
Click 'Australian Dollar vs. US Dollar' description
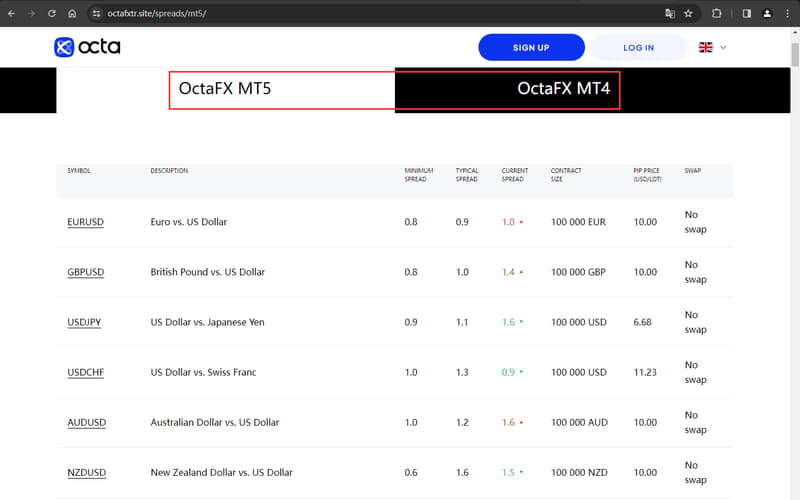coord(215,422)
